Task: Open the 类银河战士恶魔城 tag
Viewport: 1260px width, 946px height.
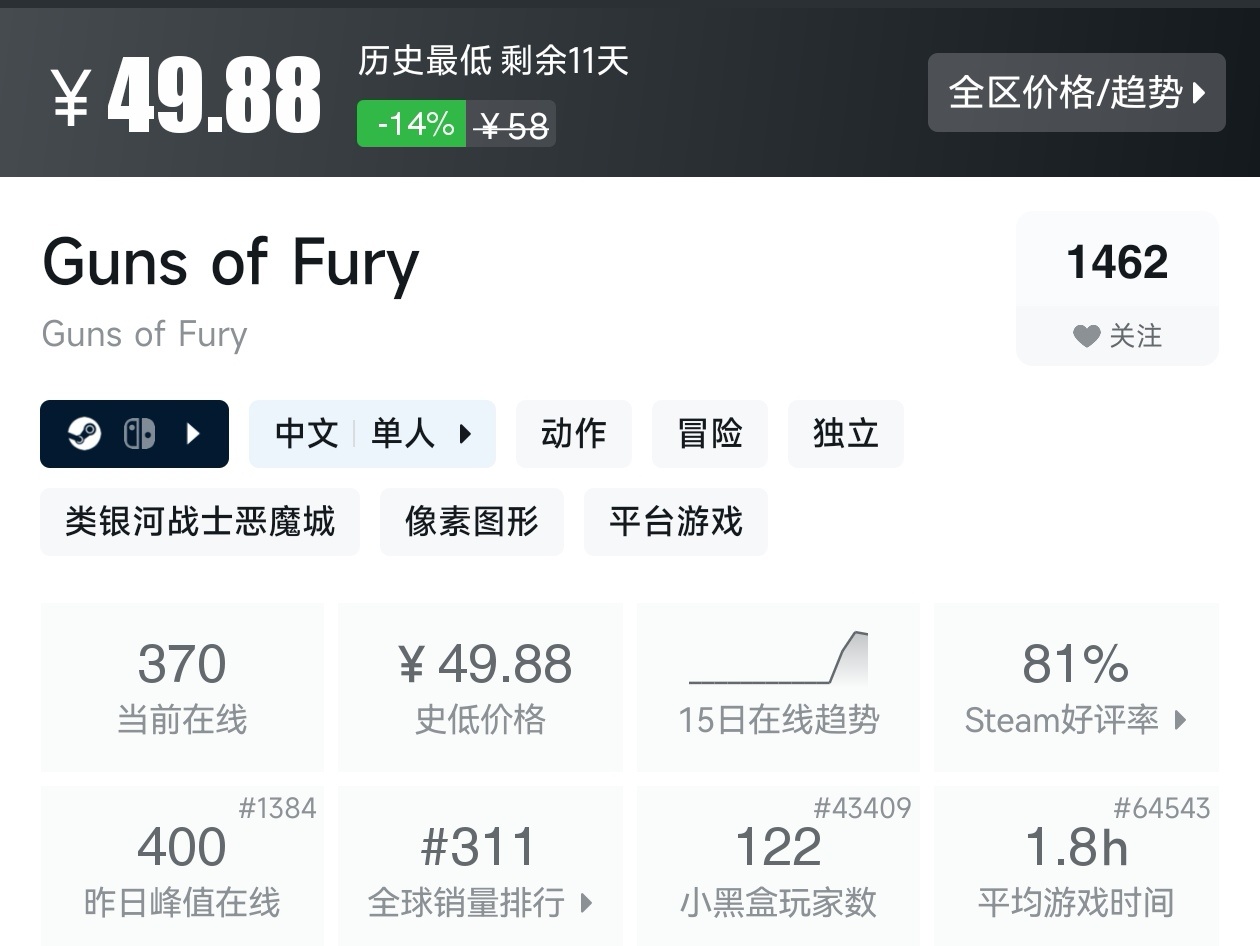Action: pos(199,522)
